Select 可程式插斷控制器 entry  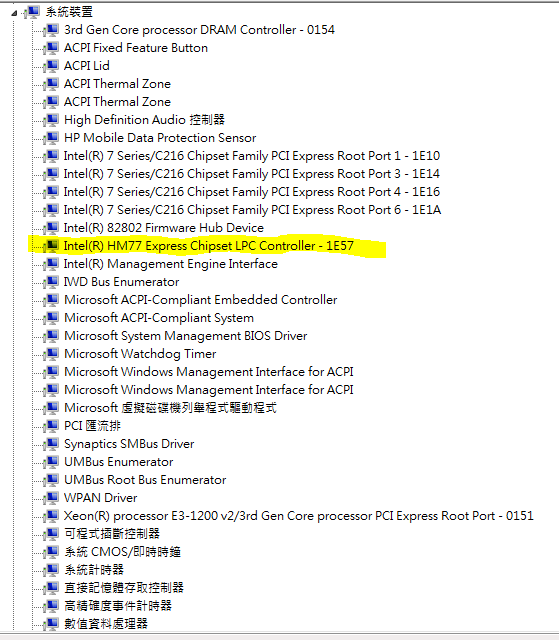112,533
